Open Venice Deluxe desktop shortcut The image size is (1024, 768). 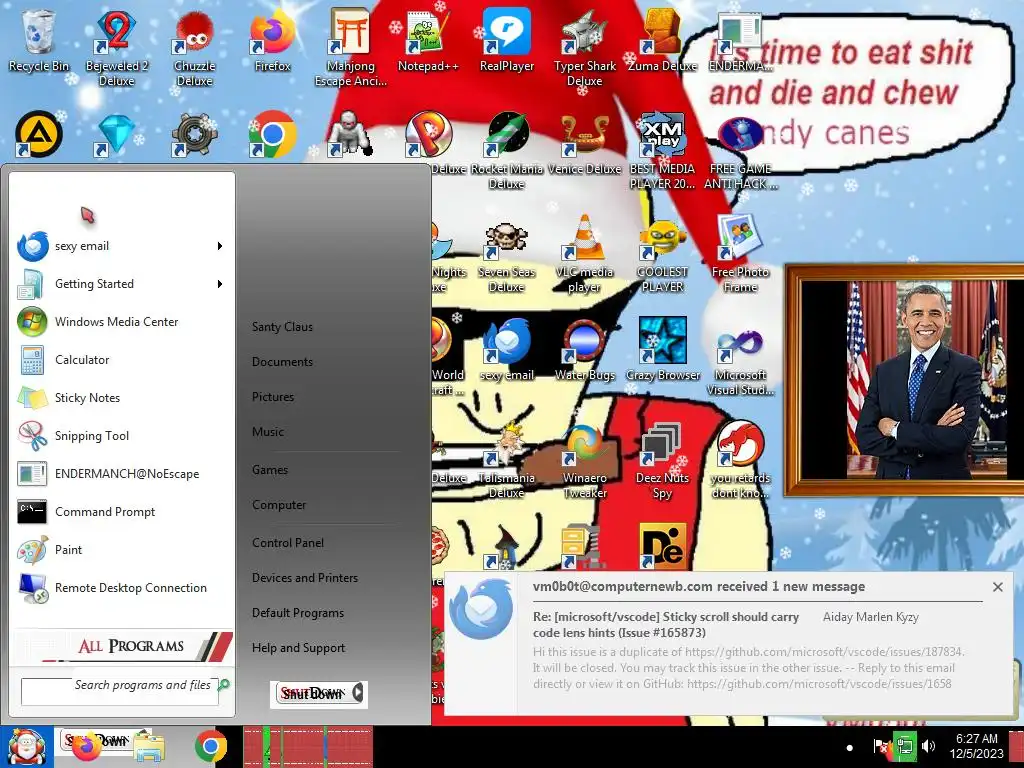pos(584,144)
